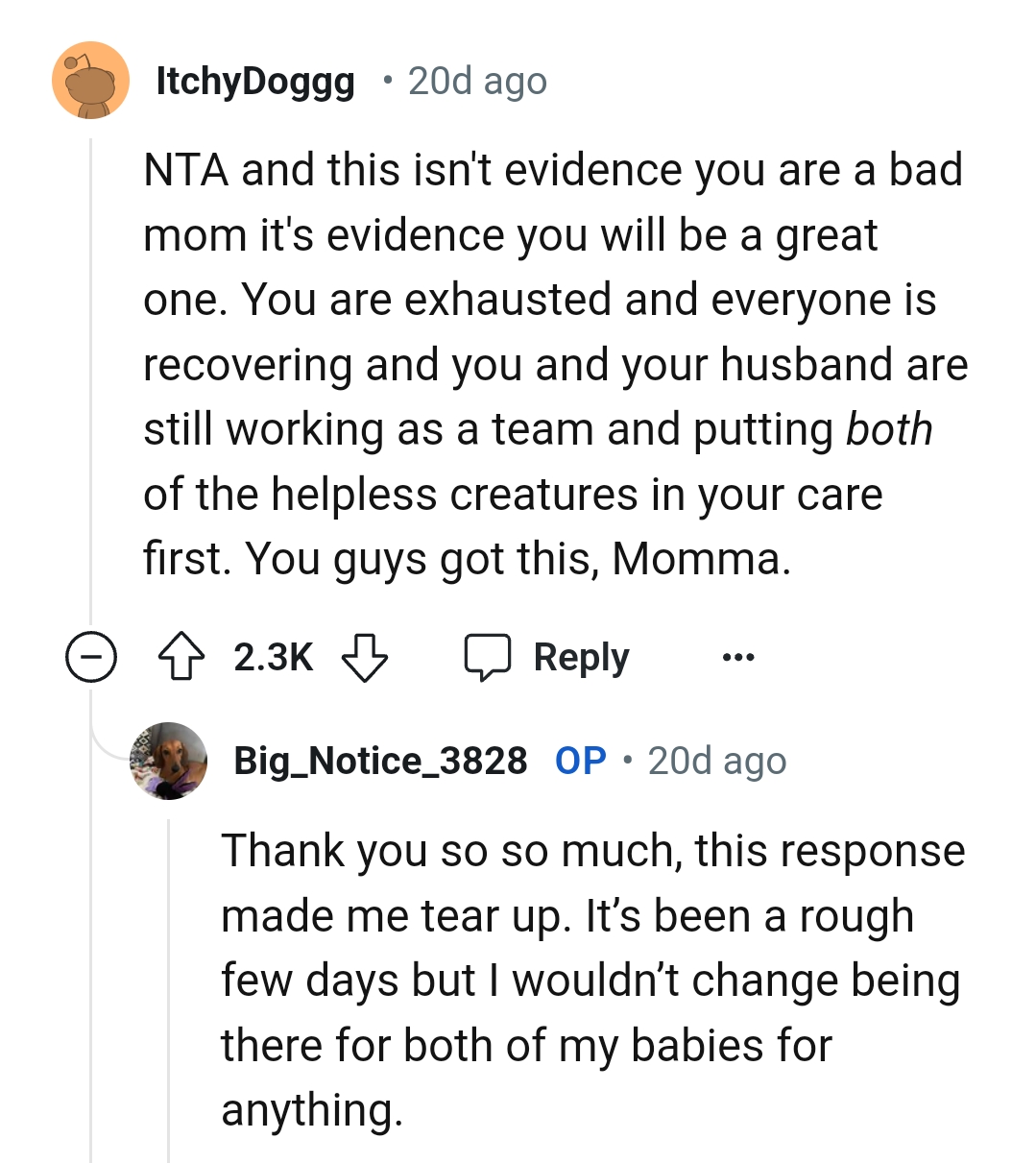Select the upvote arrow on the top comment
The image size is (1036, 1163).
click(182, 657)
